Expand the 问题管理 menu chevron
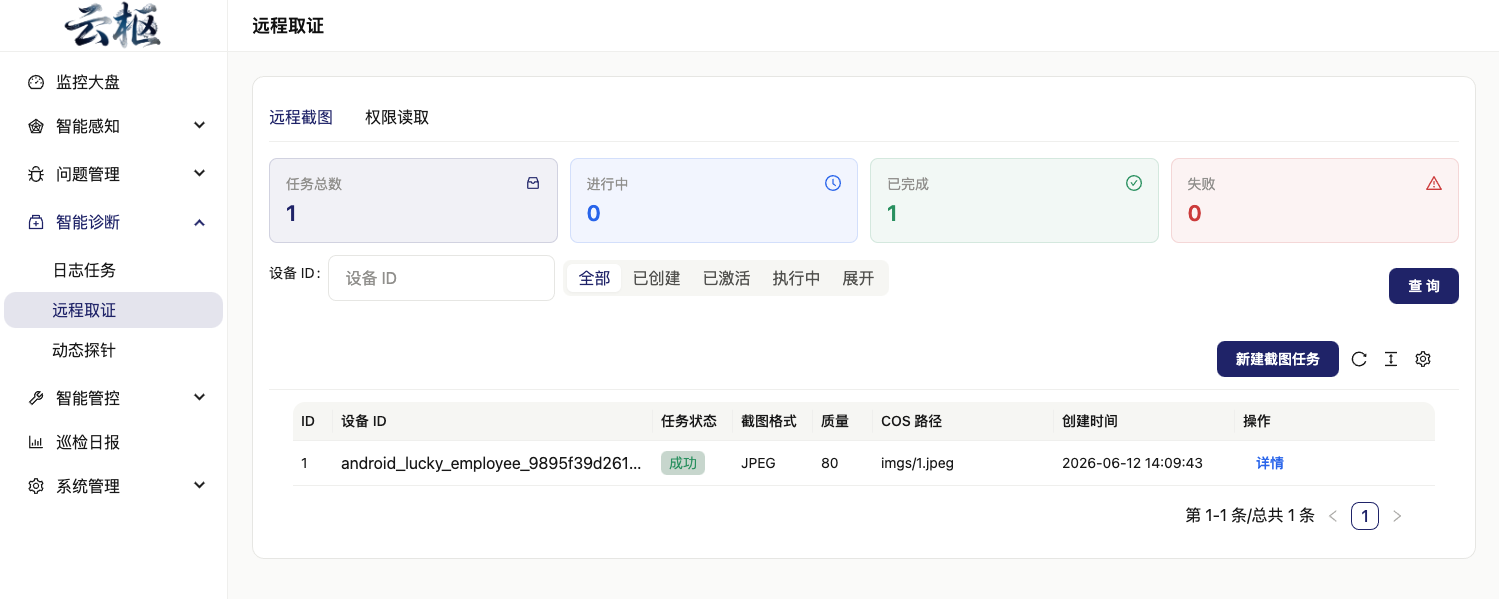Image resolution: width=1499 pixels, height=599 pixels. pyautogui.click(x=200, y=173)
